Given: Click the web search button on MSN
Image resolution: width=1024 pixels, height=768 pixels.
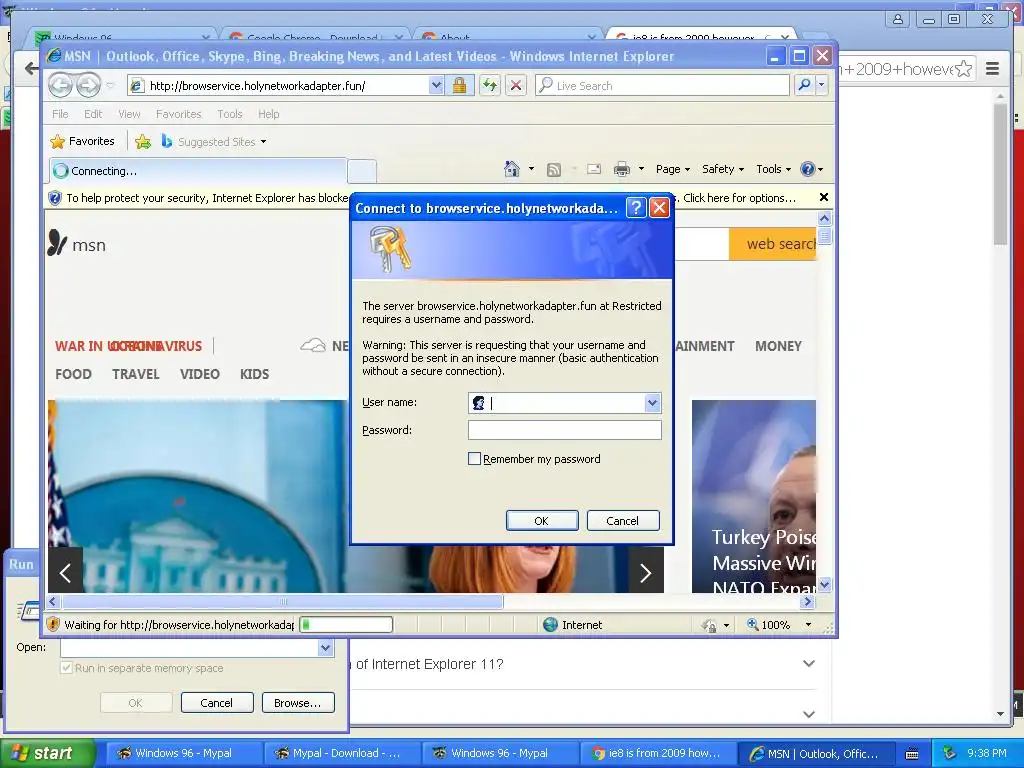Looking at the screenshot, I should pyautogui.click(x=773, y=244).
